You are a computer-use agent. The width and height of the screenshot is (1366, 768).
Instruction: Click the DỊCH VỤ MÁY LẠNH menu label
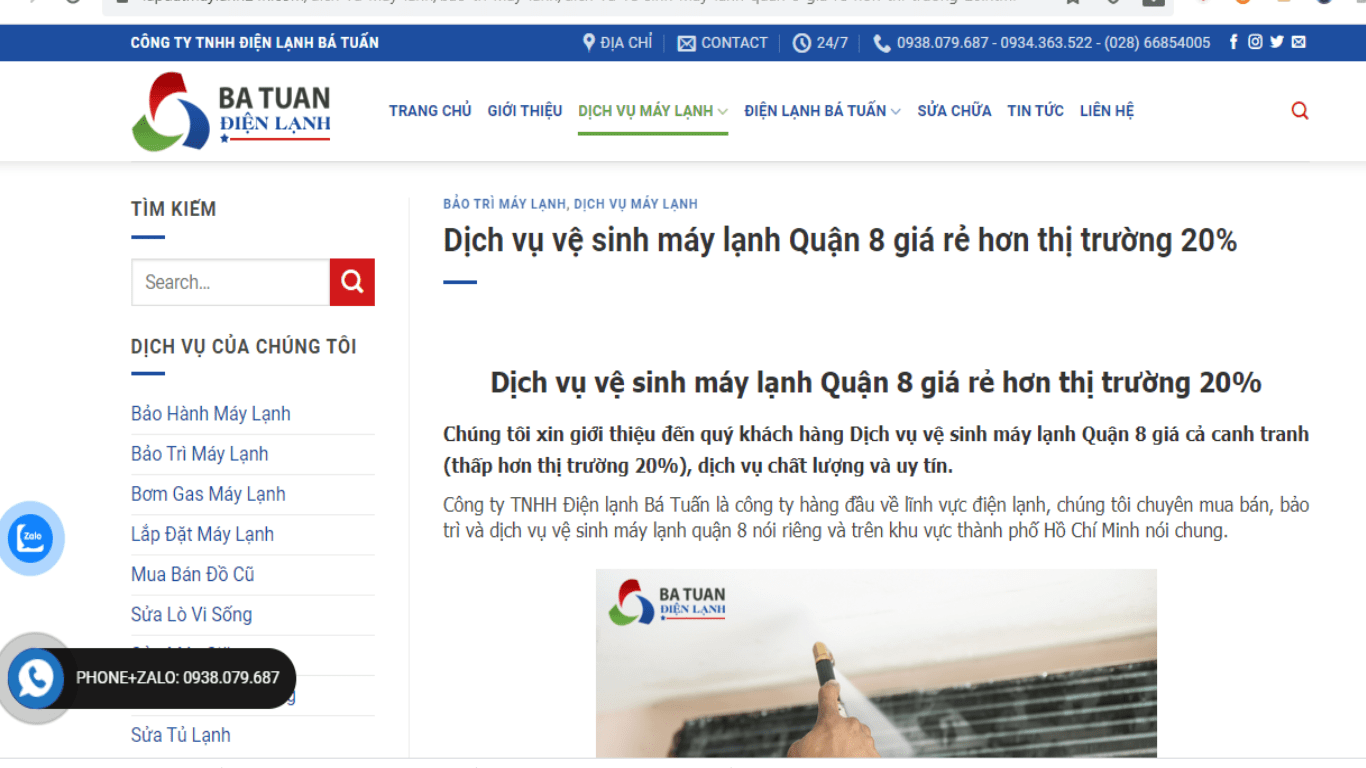pos(645,111)
